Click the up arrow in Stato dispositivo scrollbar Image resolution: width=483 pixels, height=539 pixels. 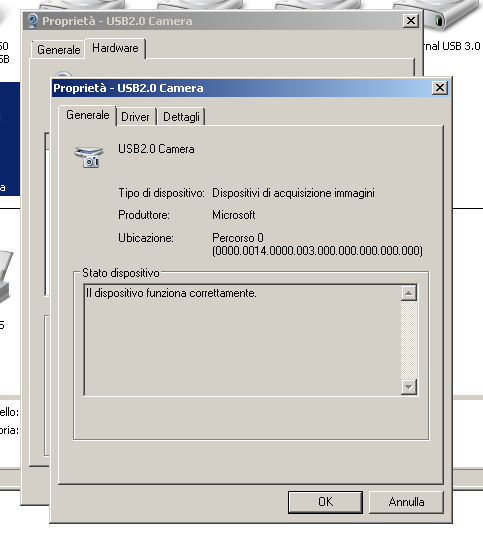(409, 293)
